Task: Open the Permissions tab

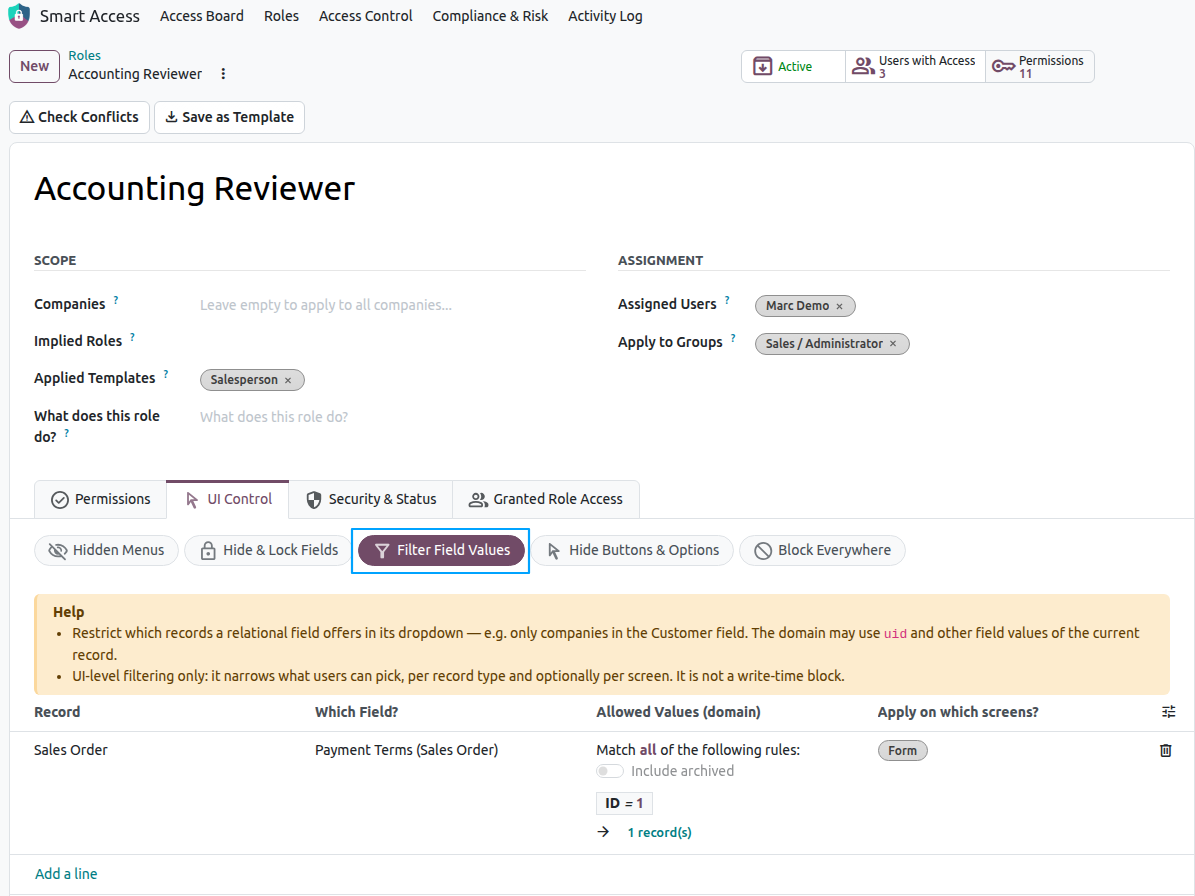Action: click(x=101, y=499)
